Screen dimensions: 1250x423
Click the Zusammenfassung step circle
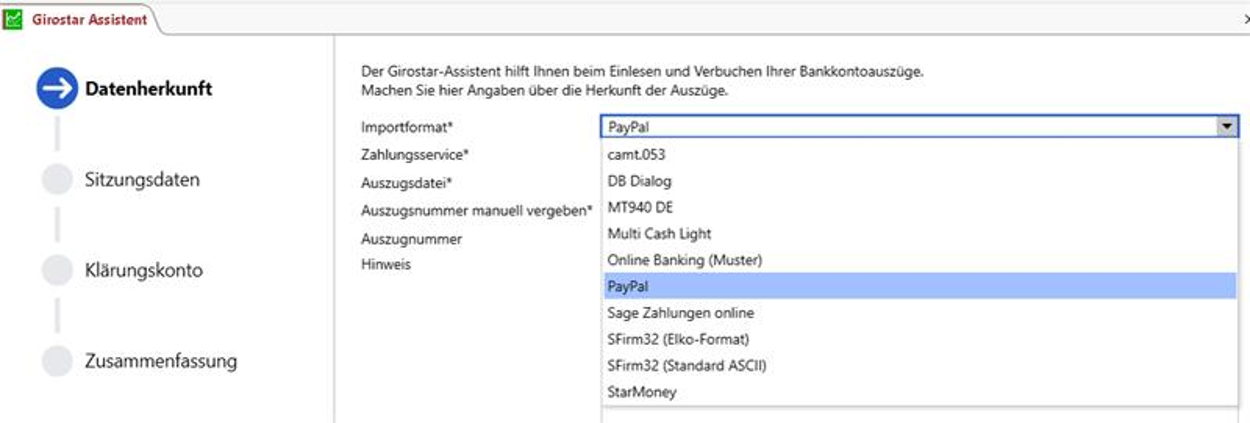[x=57, y=361]
